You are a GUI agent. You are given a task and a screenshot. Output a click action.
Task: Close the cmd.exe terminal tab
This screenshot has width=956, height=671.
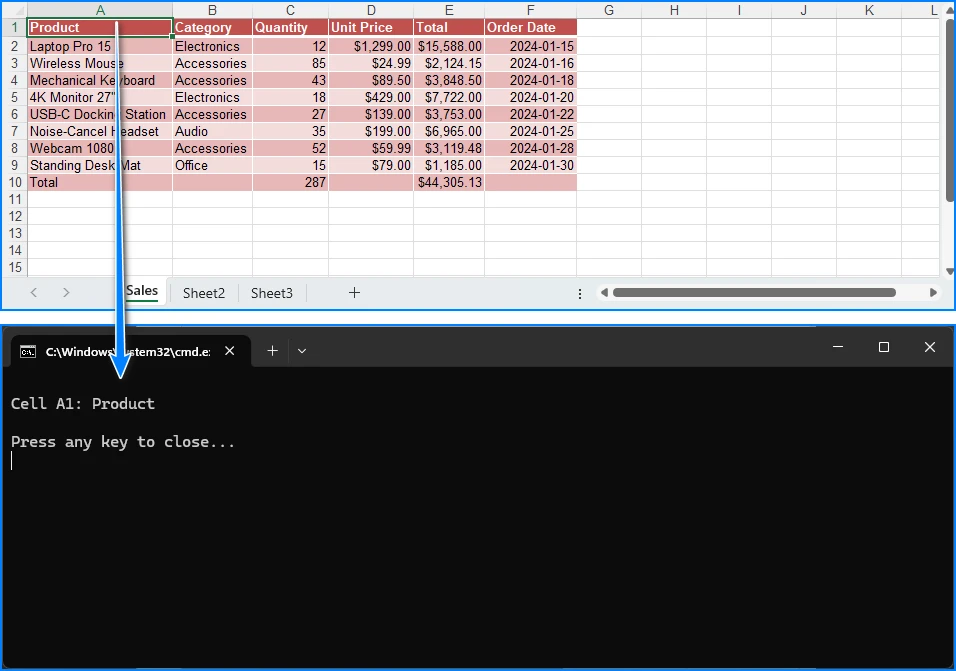coord(229,351)
